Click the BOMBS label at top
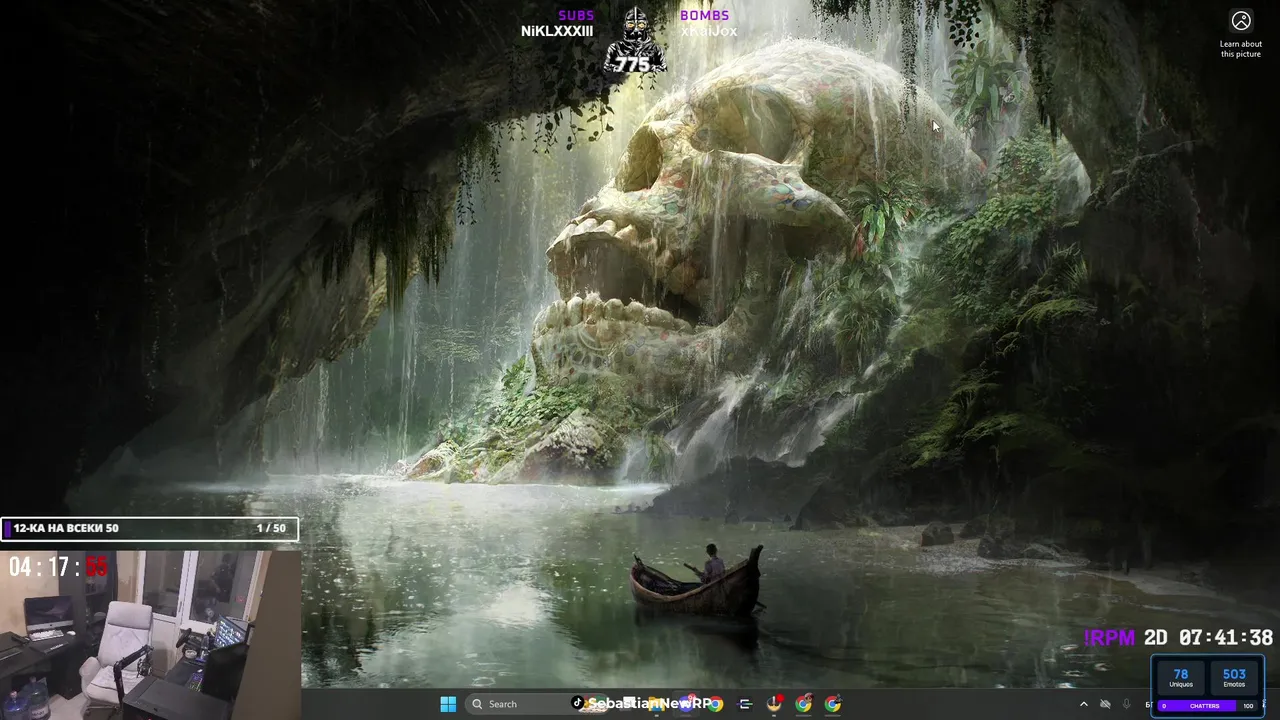 [x=705, y=15]
